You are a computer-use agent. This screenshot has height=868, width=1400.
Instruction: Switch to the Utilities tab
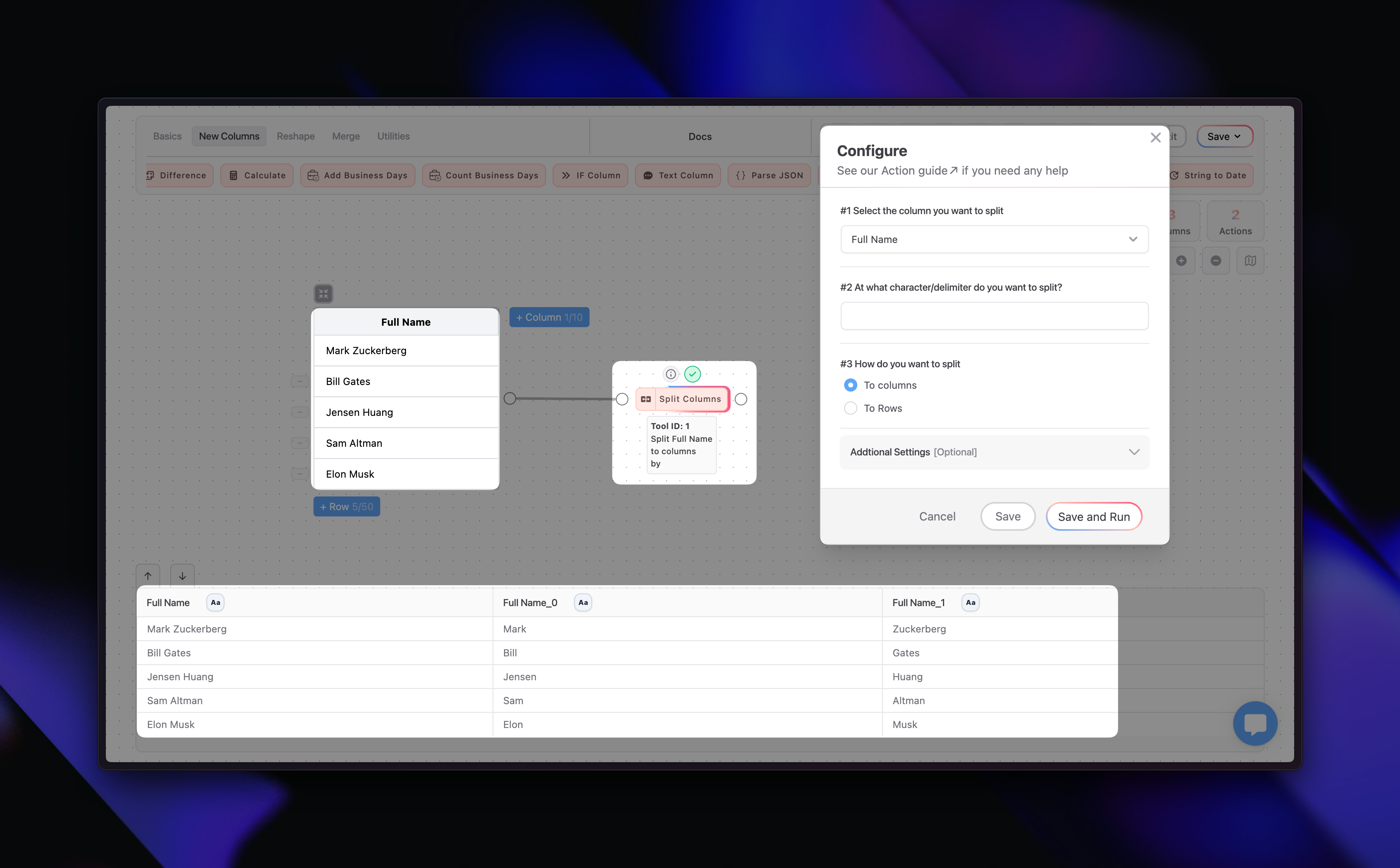point(393,137)
